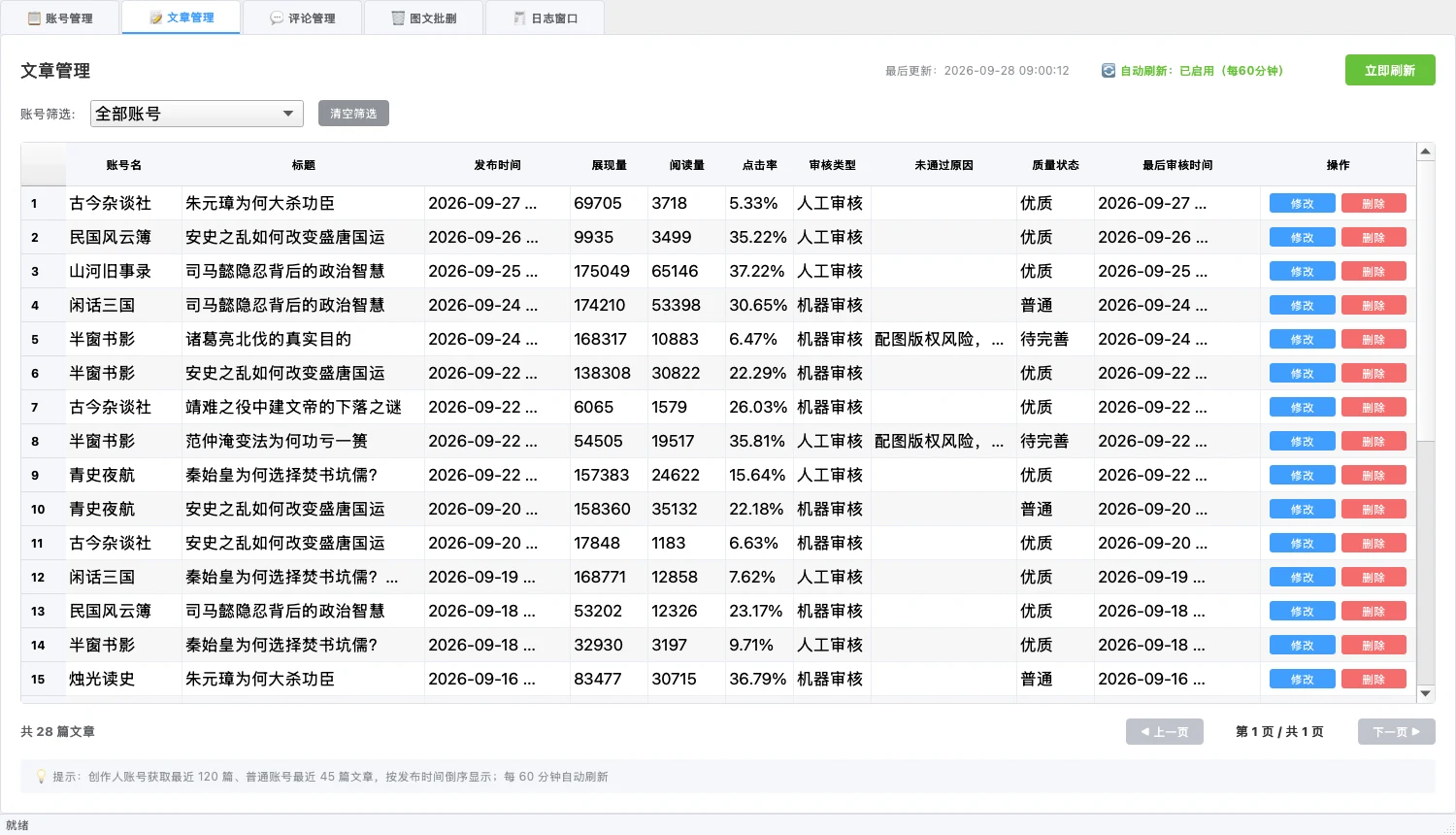Click the 下一页 pagination button
This screenshot has width=1456, height=835.
click(1396, 731)
